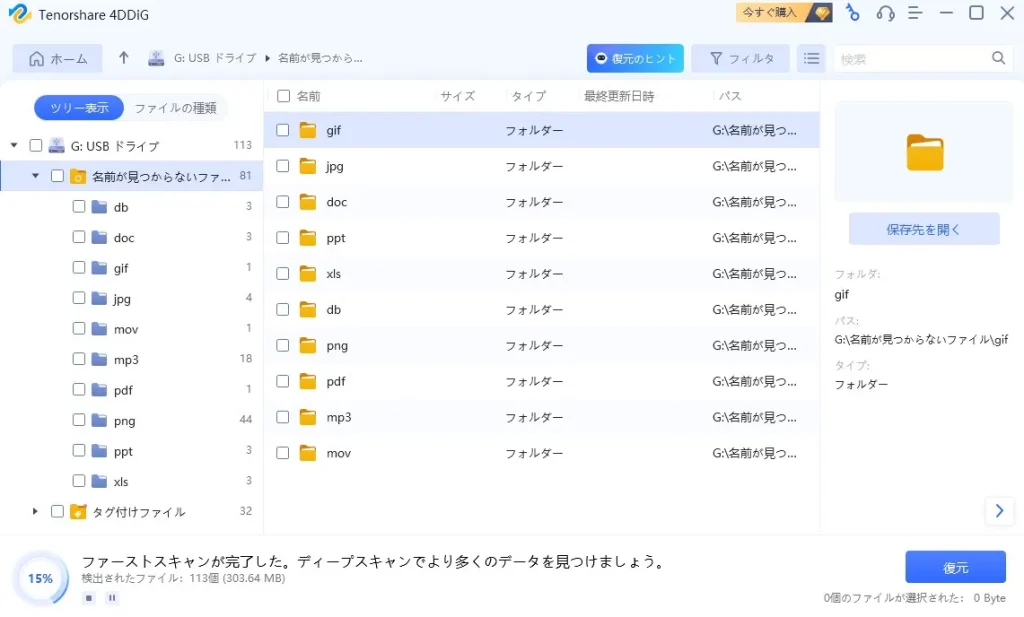
Task: Click the 15% scan progress circle
Action: (x=40, y=578)
